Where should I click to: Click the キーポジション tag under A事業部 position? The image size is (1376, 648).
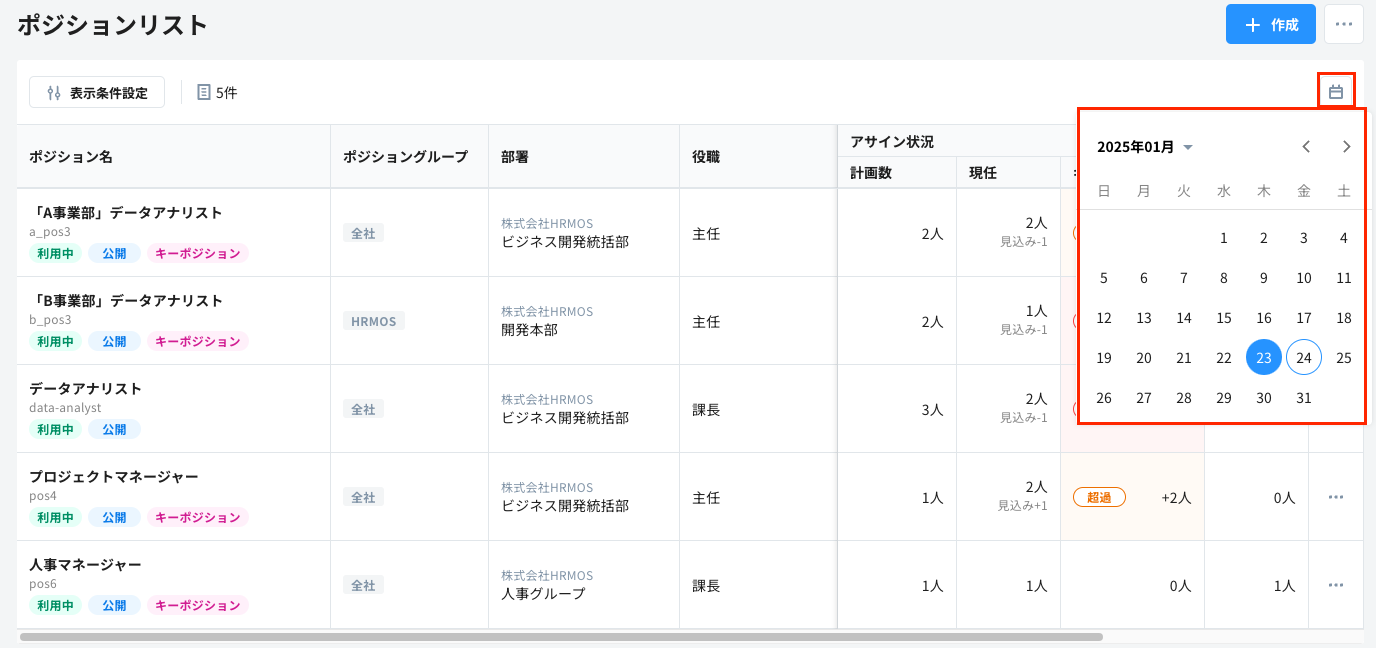[x=197, y=253]
